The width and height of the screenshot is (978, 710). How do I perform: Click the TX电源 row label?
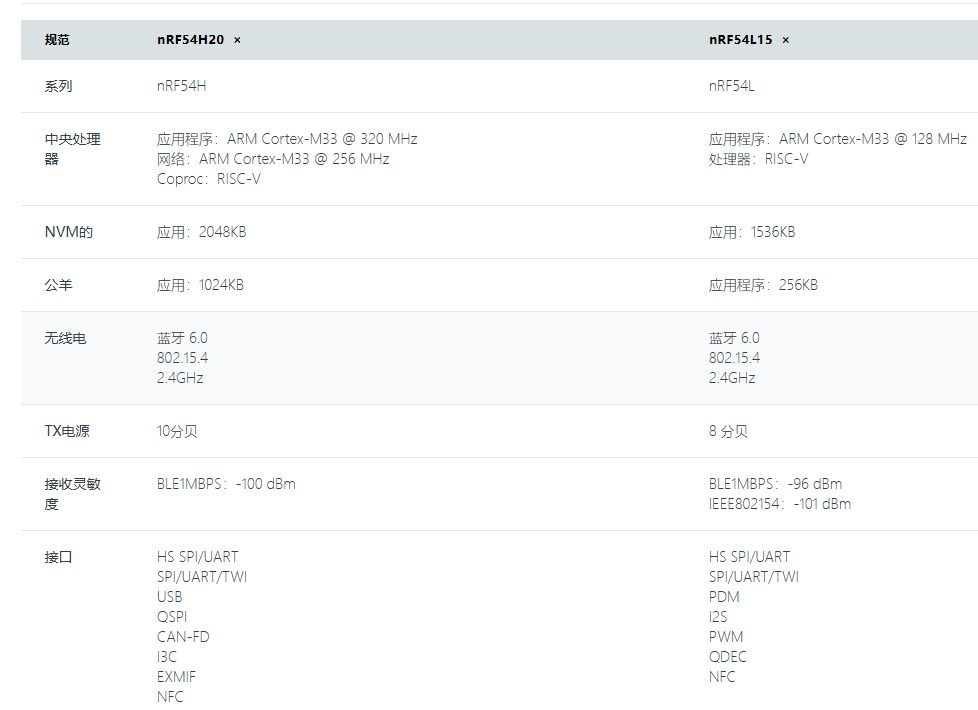[x=67, y=431]
